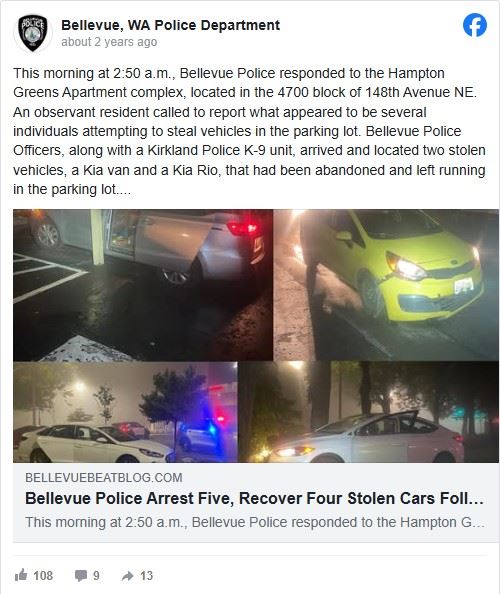Viewport: 500px width, 594px height.
Task: Click the thumbs-up like icon
Action: (21, 575)
